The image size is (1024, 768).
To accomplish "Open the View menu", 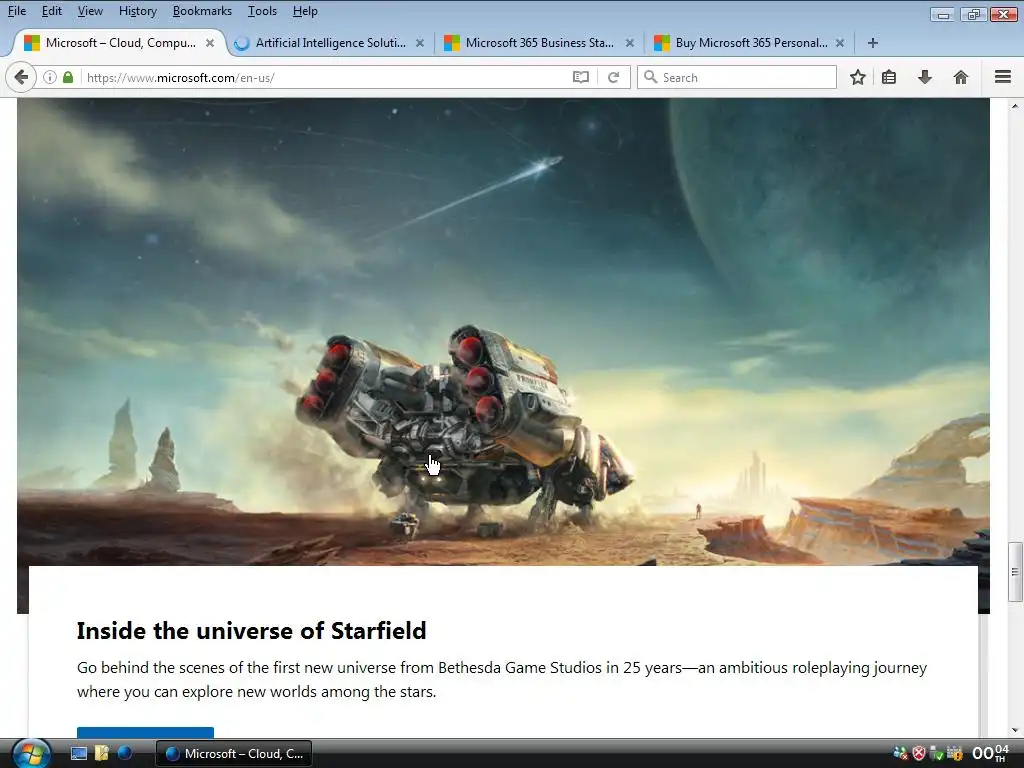I will 90,11.
